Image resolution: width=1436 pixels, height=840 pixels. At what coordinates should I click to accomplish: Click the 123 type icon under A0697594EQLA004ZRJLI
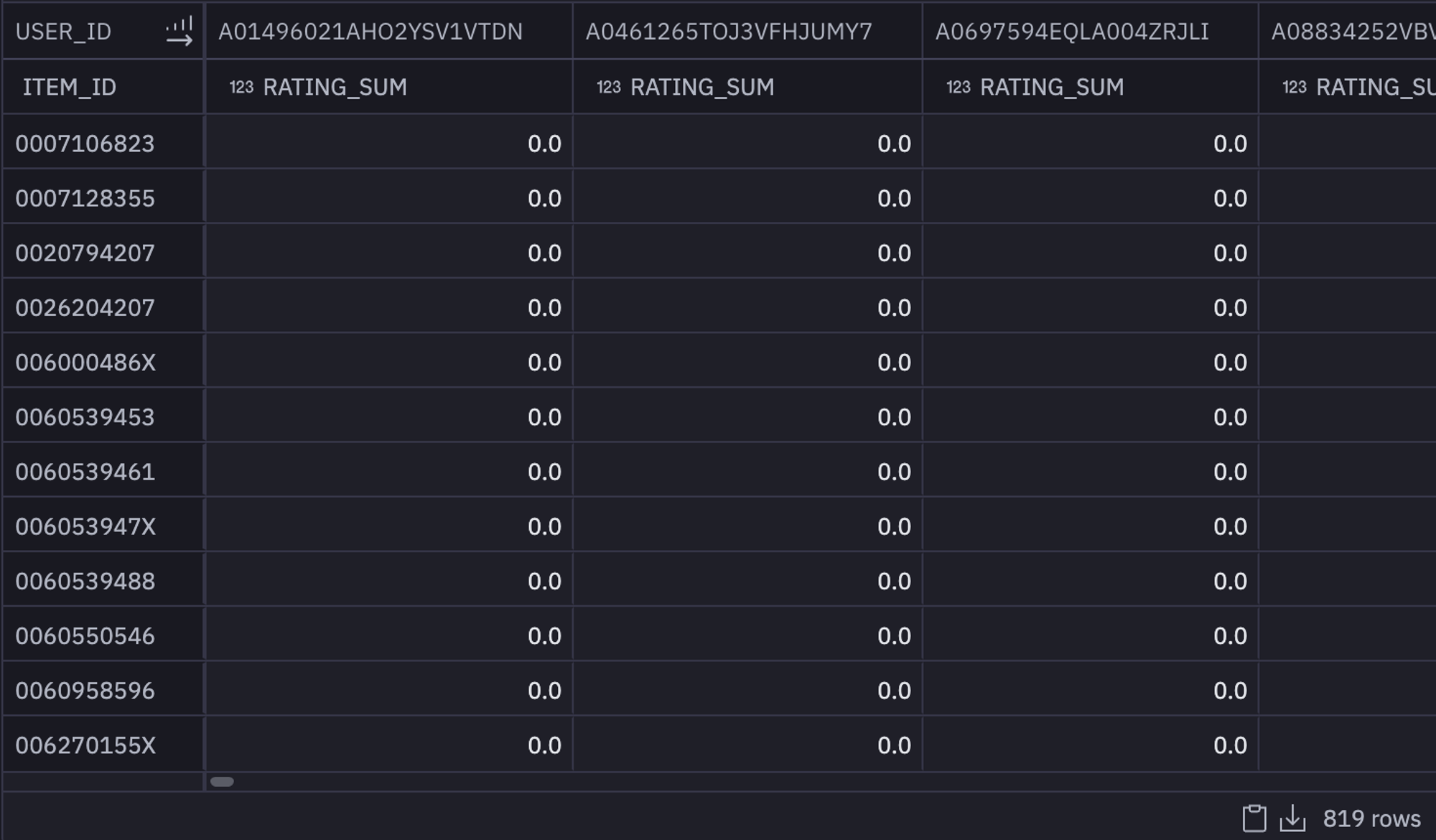[x=959, y=88]
